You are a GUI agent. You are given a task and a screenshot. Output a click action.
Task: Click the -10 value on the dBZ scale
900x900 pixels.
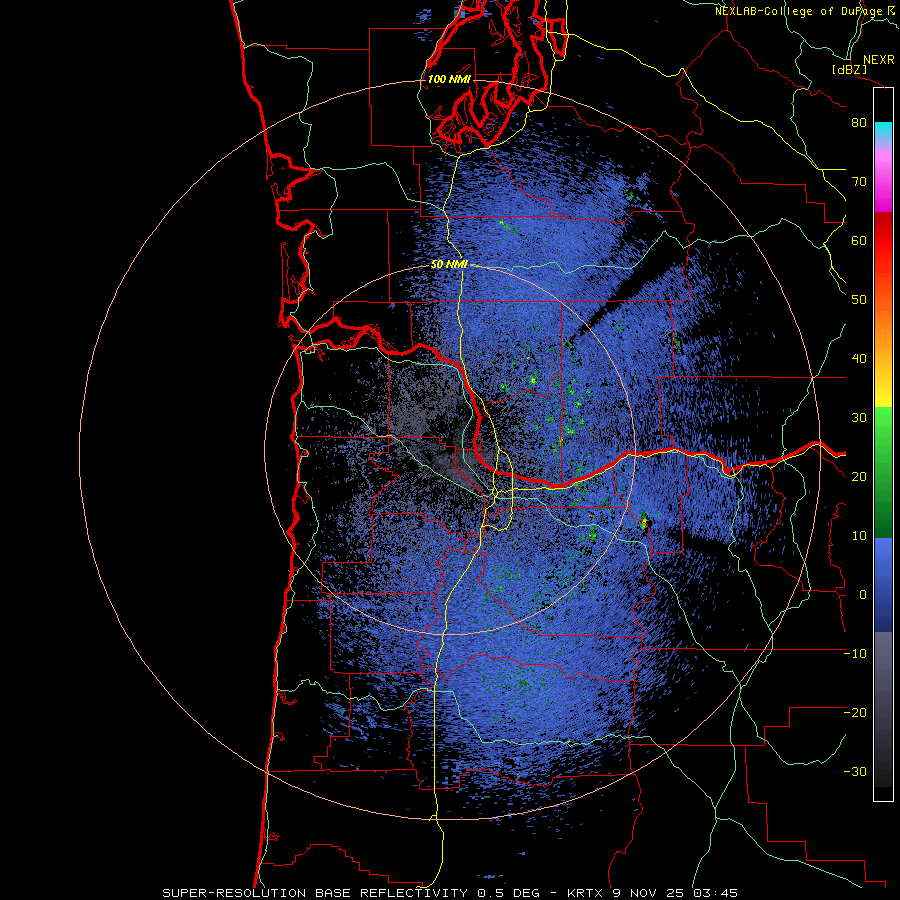click(x=855, y=654)
